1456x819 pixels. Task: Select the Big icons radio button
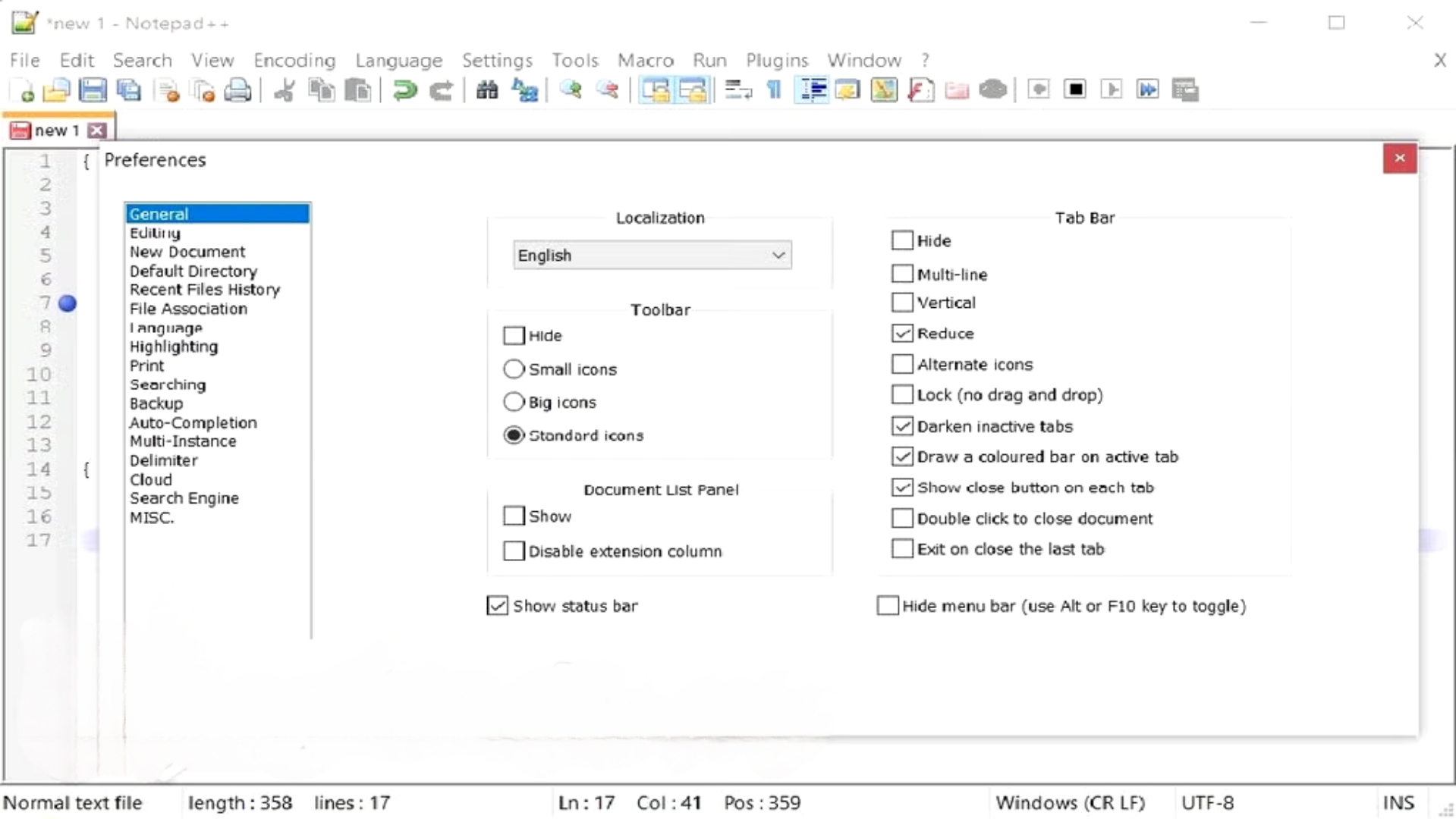pos(513,402)
